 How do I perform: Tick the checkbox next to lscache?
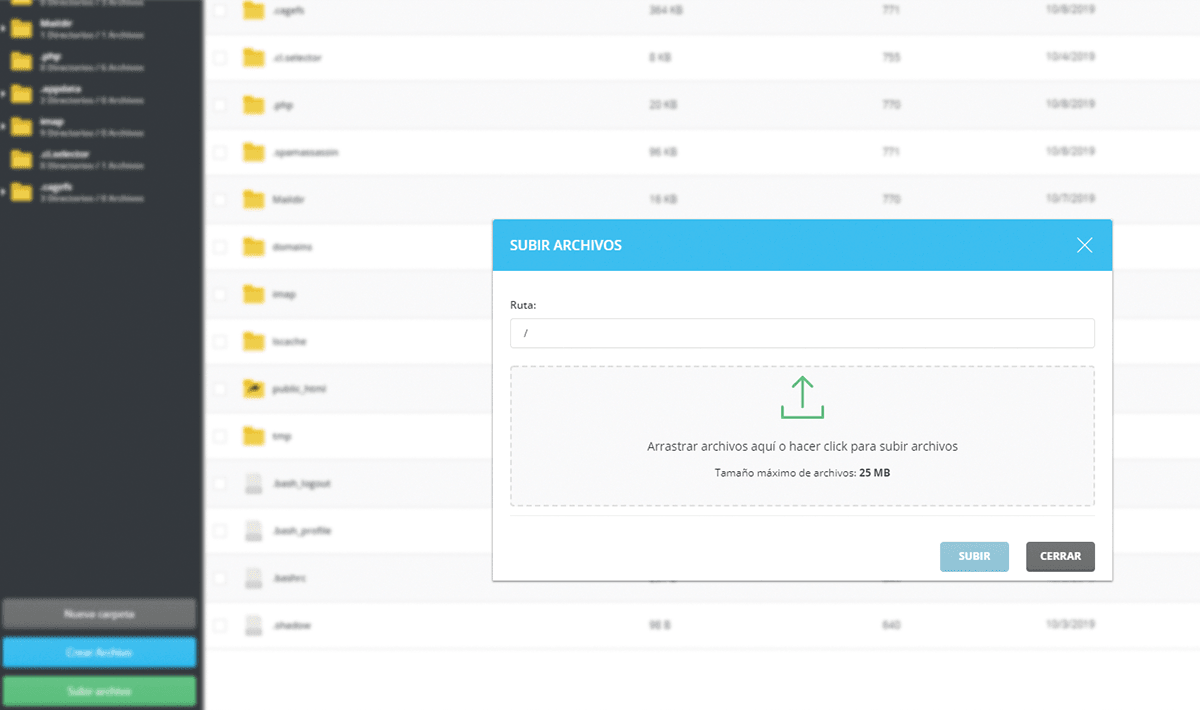[220, 341]
